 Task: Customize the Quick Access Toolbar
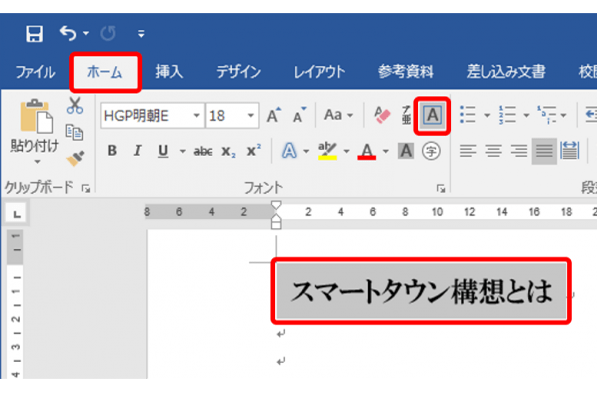click(141, 34)
